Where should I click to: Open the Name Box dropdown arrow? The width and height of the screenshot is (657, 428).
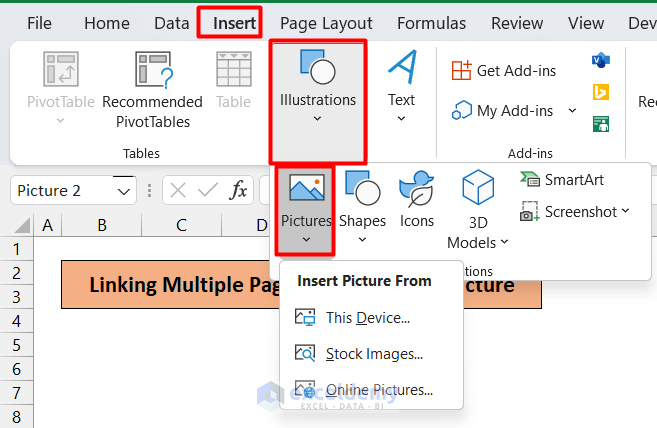[x=125, y=190]
